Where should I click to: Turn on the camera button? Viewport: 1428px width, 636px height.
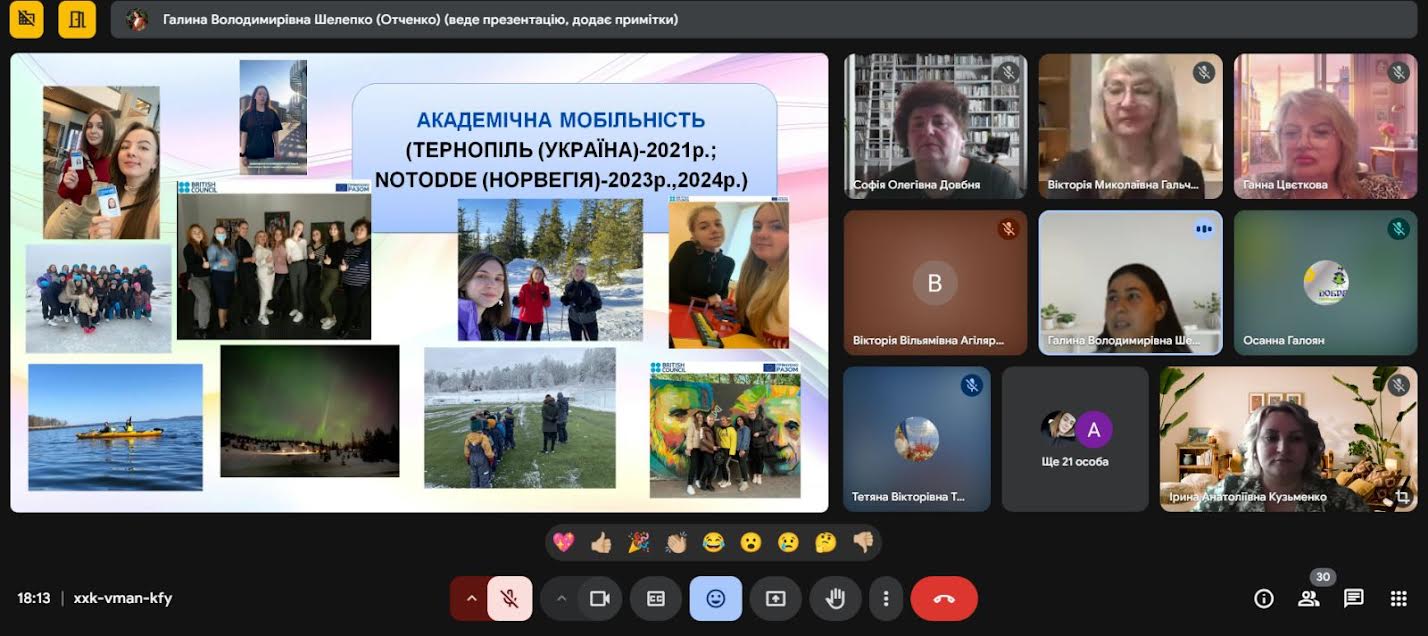point(599,599)
